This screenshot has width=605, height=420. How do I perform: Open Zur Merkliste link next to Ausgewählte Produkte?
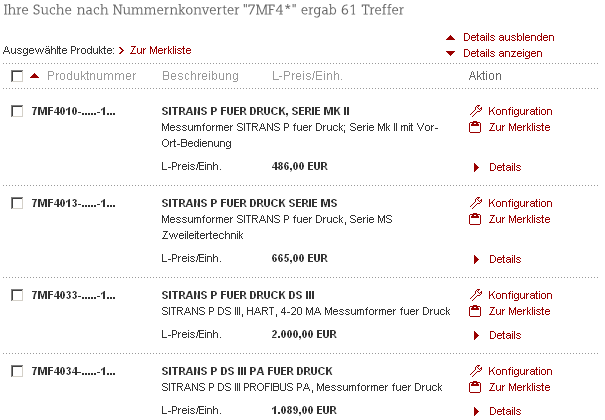pyautogui.click(x=161, y=51)
